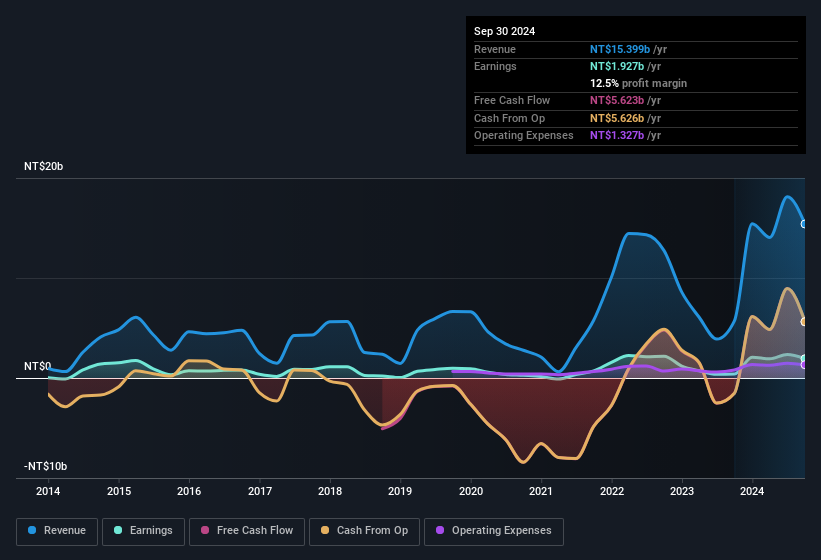Image resolution: width=821 pixels, height=560 pixels.
Task: Click the Cash From Op endpoint marker
Action: (x=804, y=322)
